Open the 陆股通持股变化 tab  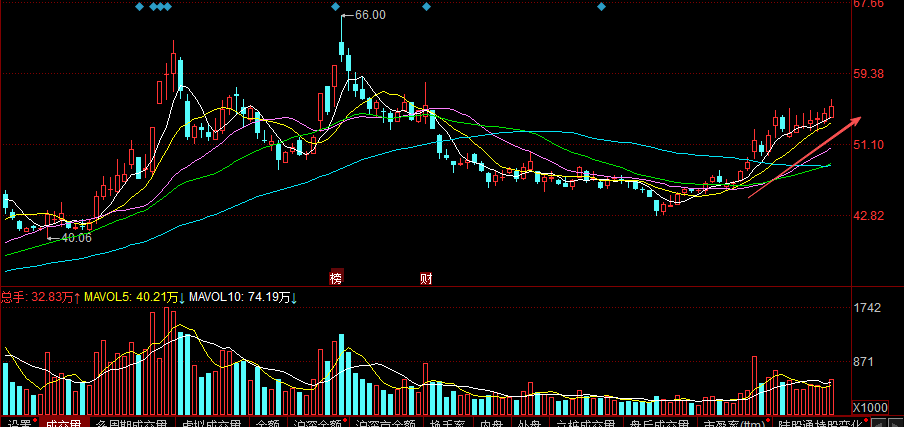click(820, 423)
